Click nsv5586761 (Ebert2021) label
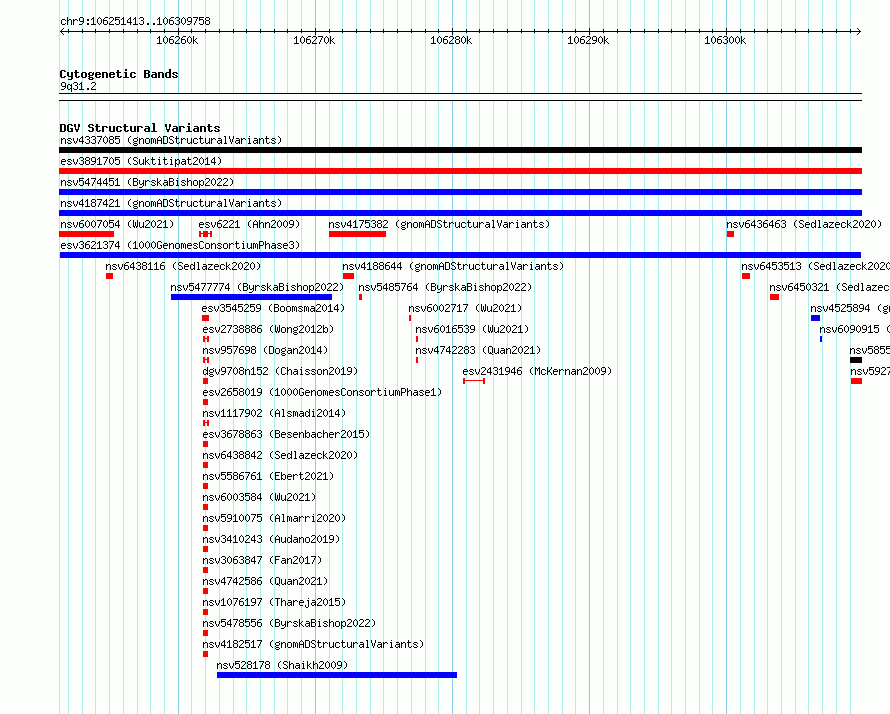 pos(268,476)
